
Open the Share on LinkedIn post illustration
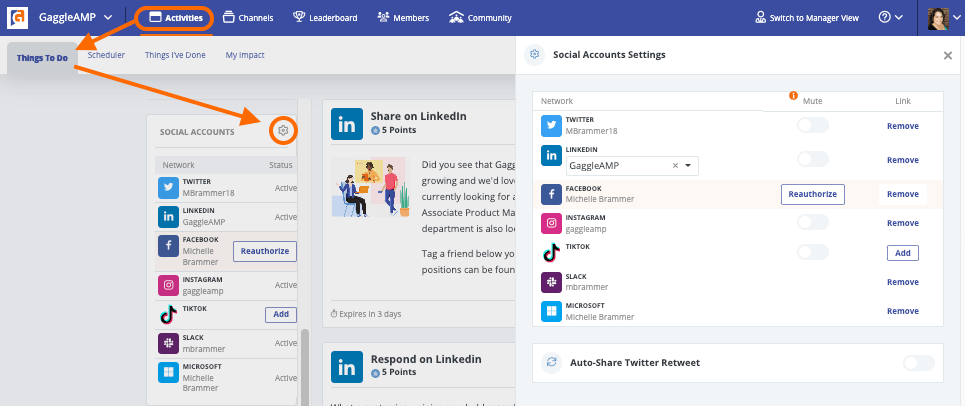pos(370,187)
